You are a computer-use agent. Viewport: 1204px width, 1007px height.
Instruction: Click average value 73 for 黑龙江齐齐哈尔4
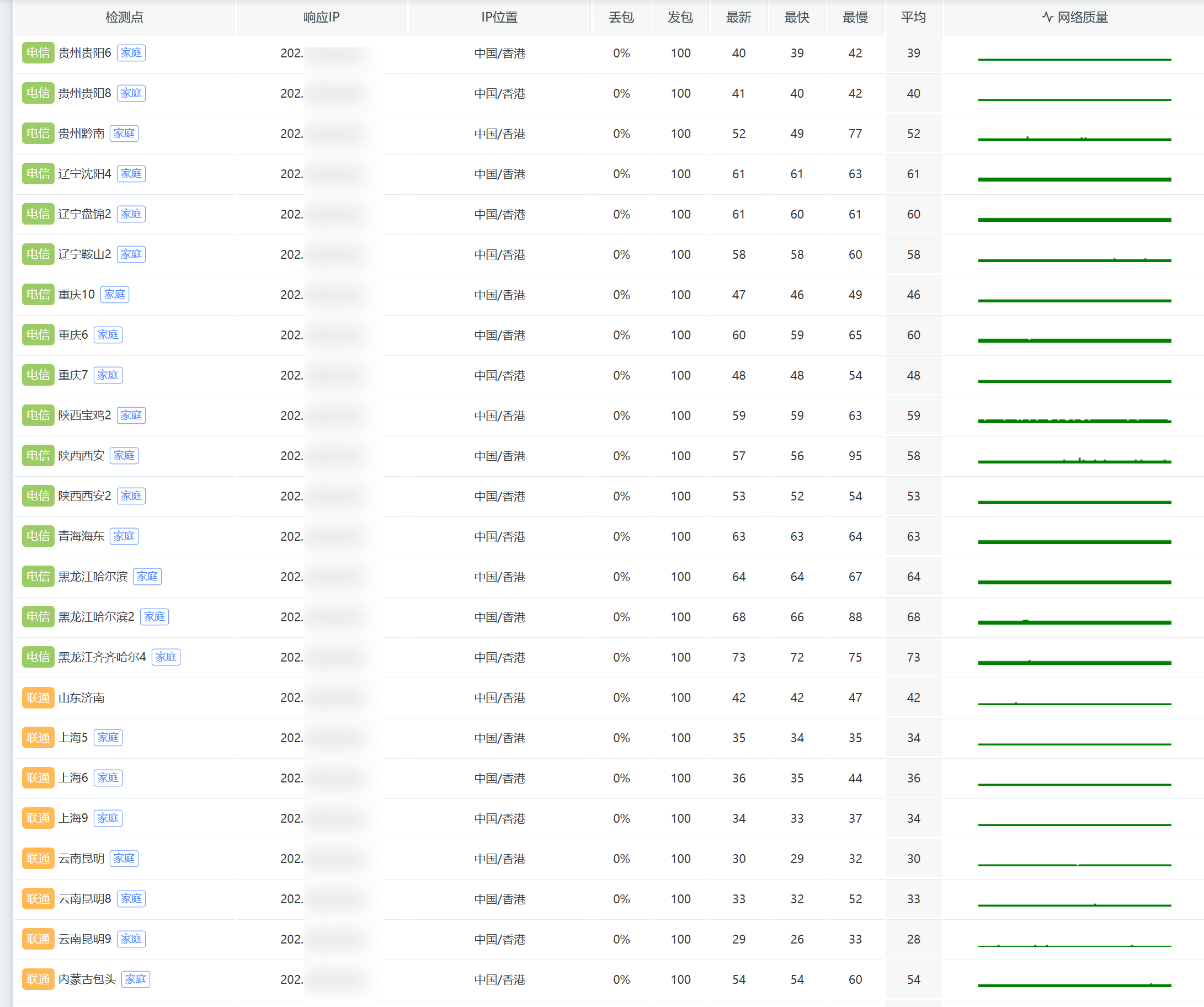coord(913,657)
